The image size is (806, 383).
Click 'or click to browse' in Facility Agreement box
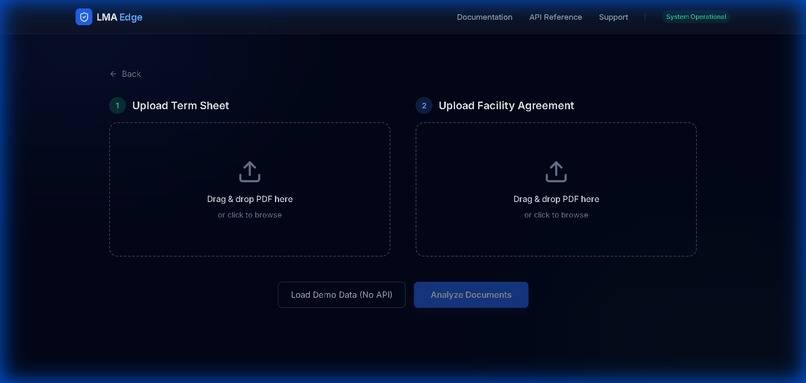tap(556, 215)
